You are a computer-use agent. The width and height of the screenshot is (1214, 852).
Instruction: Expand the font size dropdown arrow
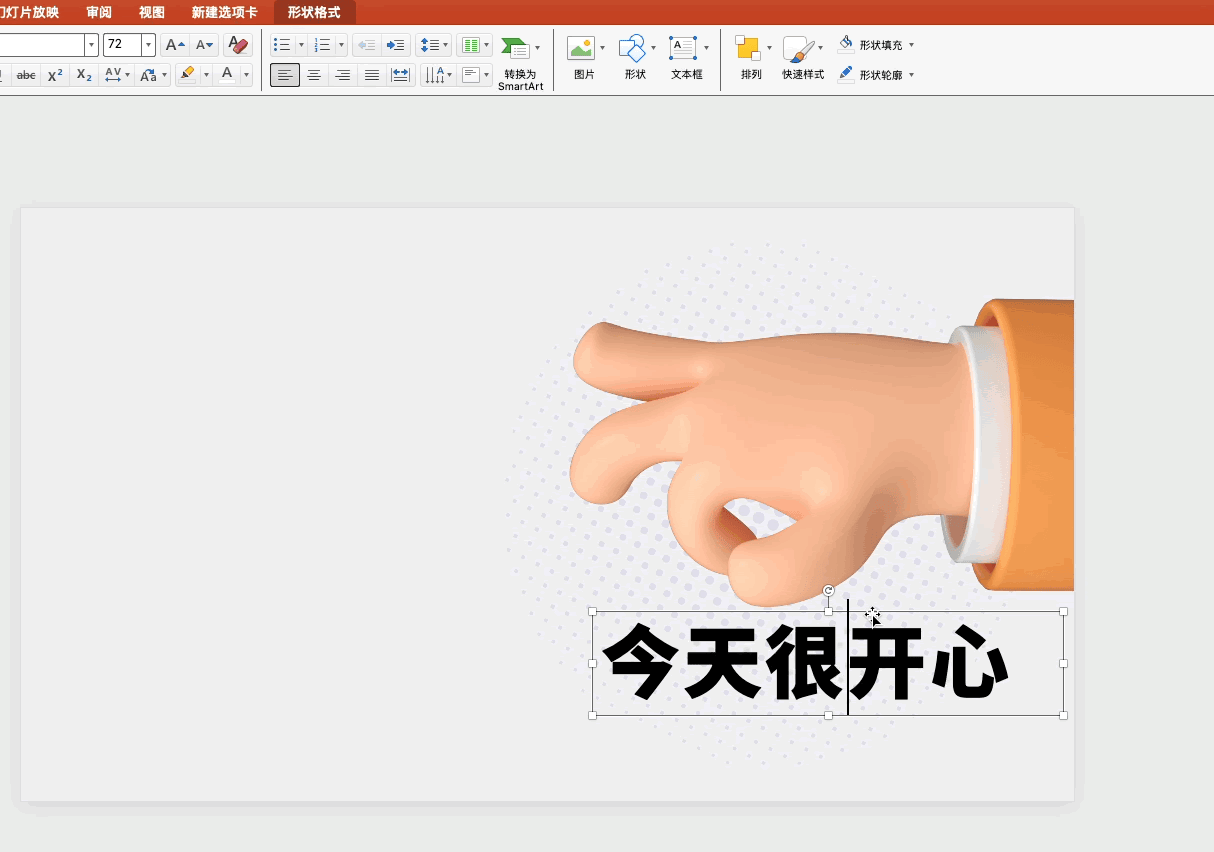(149, 45)
